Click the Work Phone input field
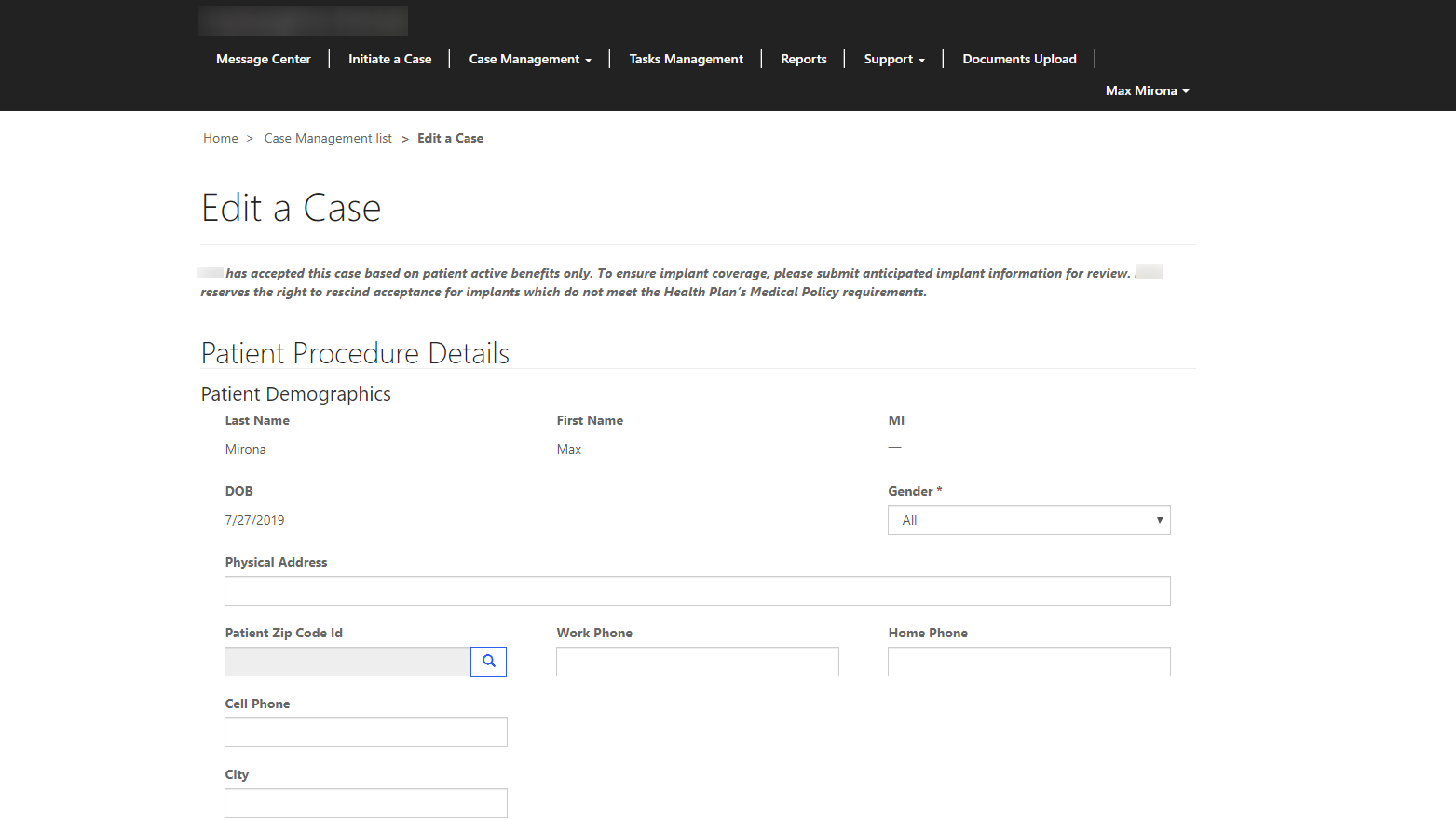The width and height of the screenshot is (1456, 820). coord(697,662)
